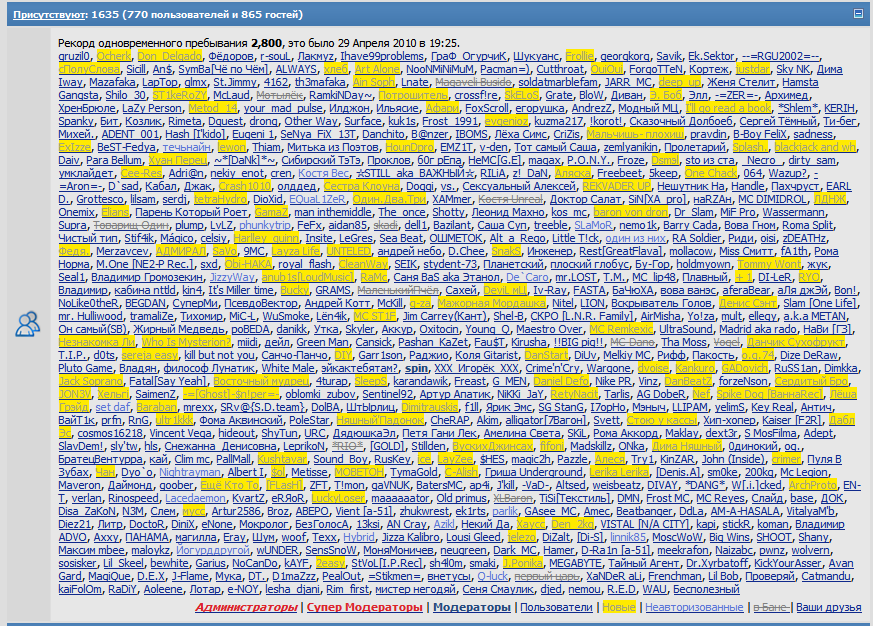873x626 pixels.
Task: Click the username Архимед
Action: click(x=786, y=95)
